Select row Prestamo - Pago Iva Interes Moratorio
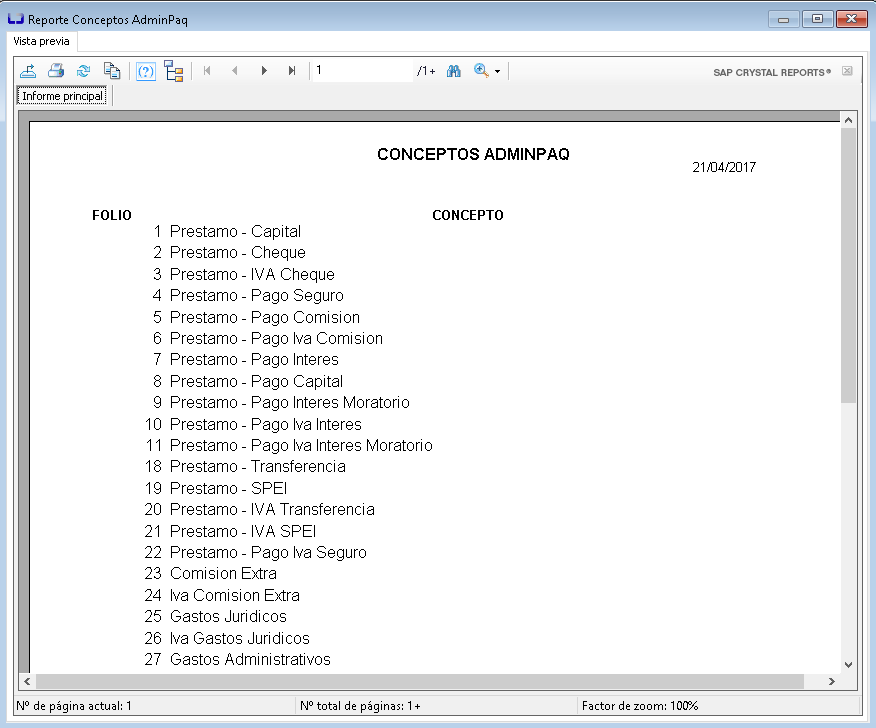 click(301, 446)
